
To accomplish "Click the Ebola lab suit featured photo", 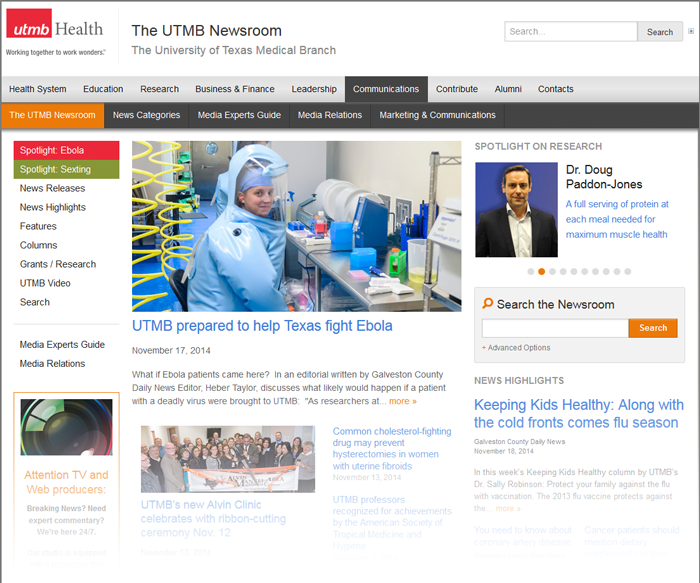I will point(296,226).
